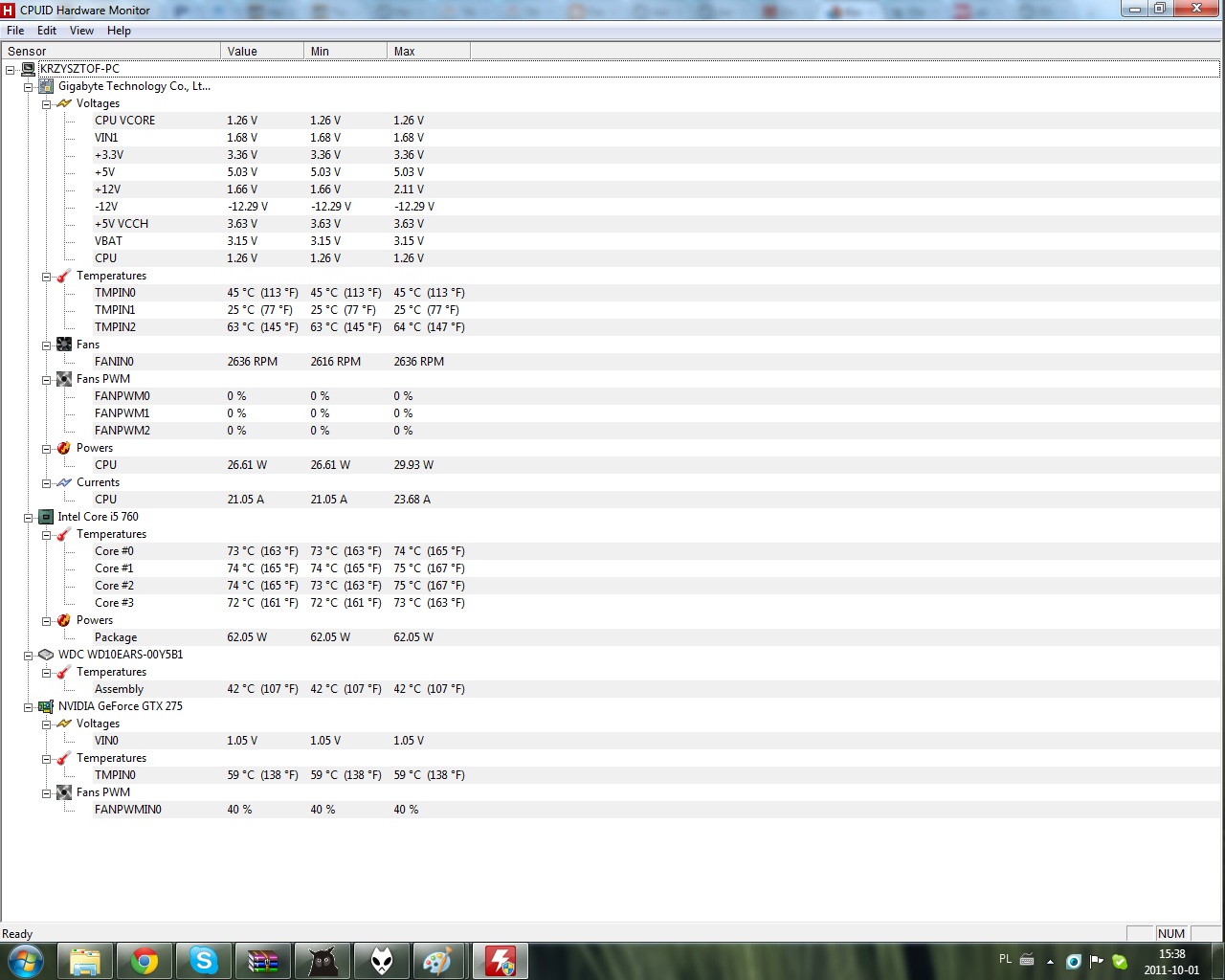Click the thermometer icon beside Gigabyte Temperatures
This screenshot has width=1225, height=980.
64,276
